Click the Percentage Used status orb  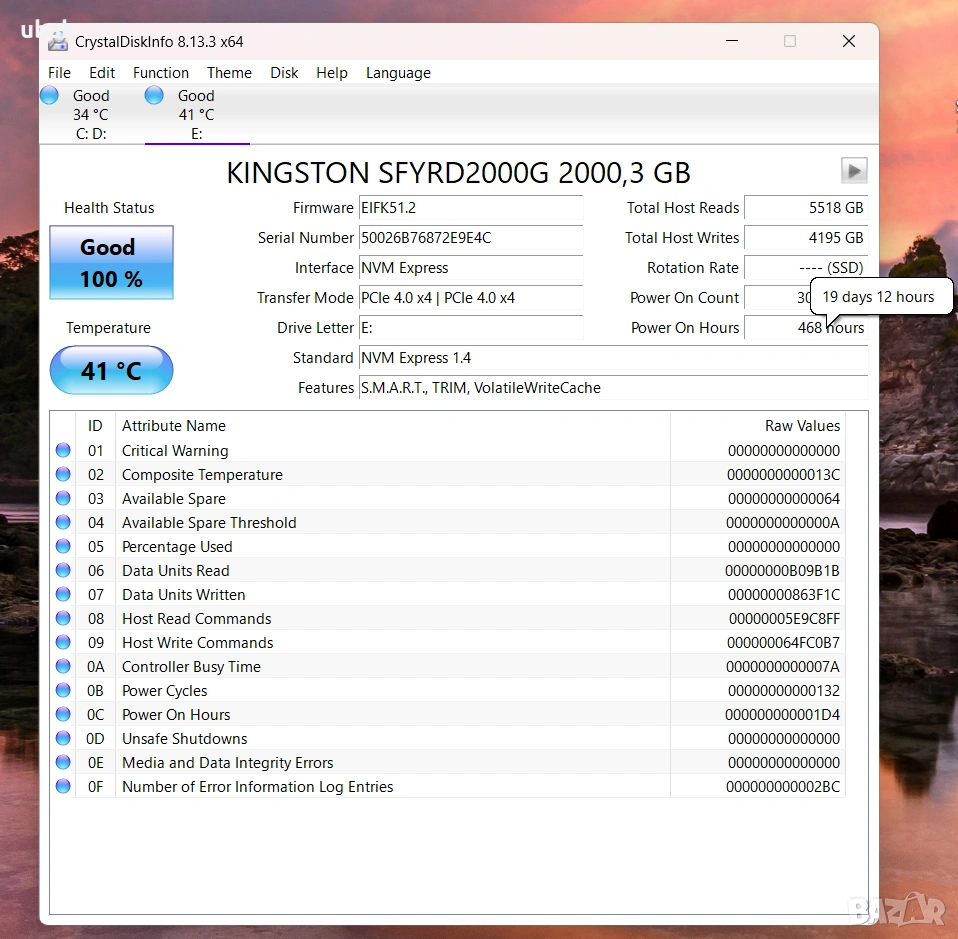(63, 547)
